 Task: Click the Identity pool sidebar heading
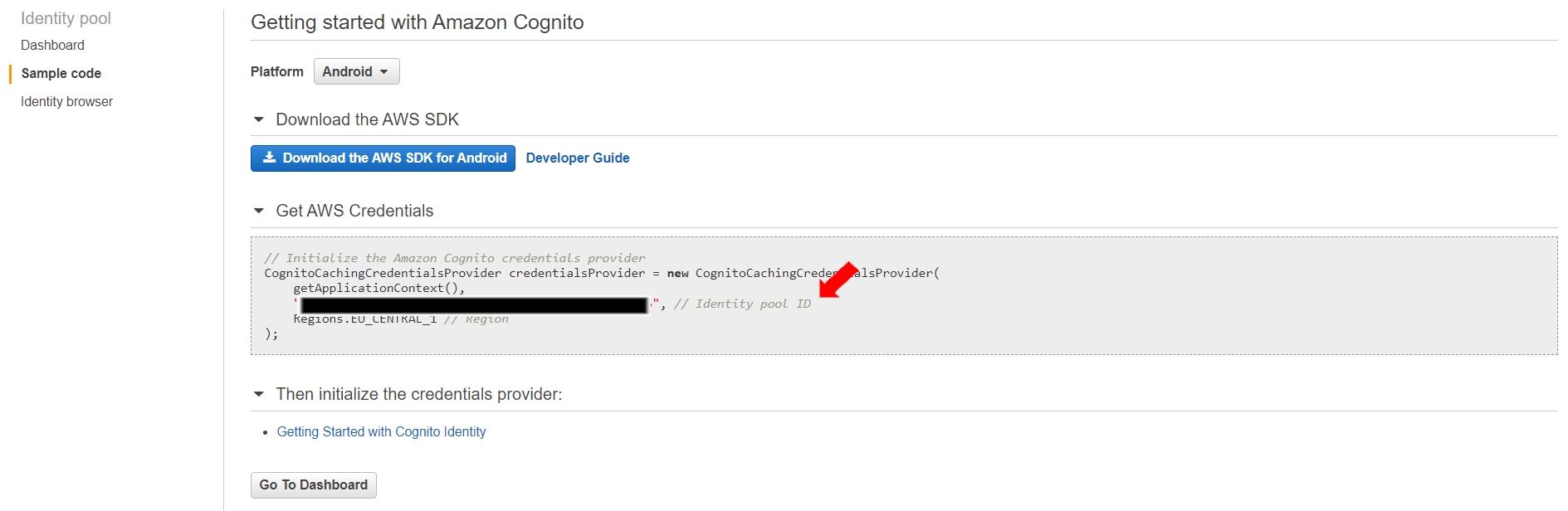pyautogui.click(x=66, y=18)
